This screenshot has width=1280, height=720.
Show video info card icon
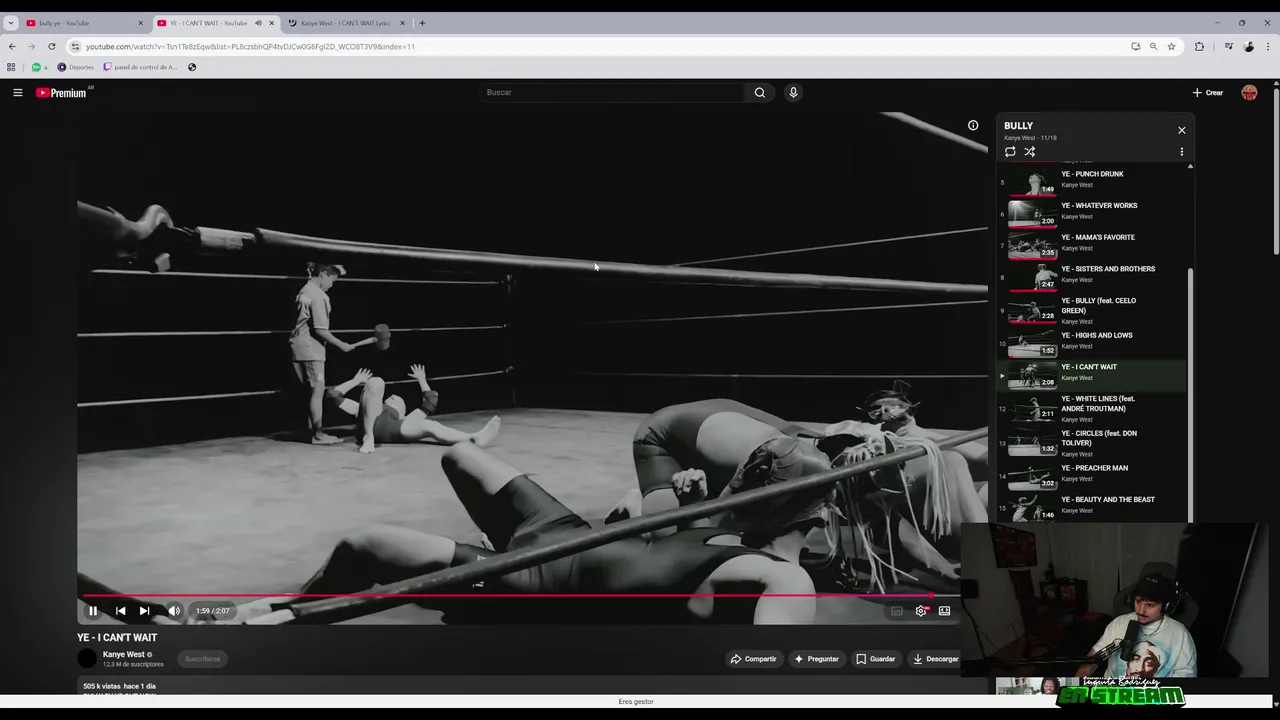973,125
